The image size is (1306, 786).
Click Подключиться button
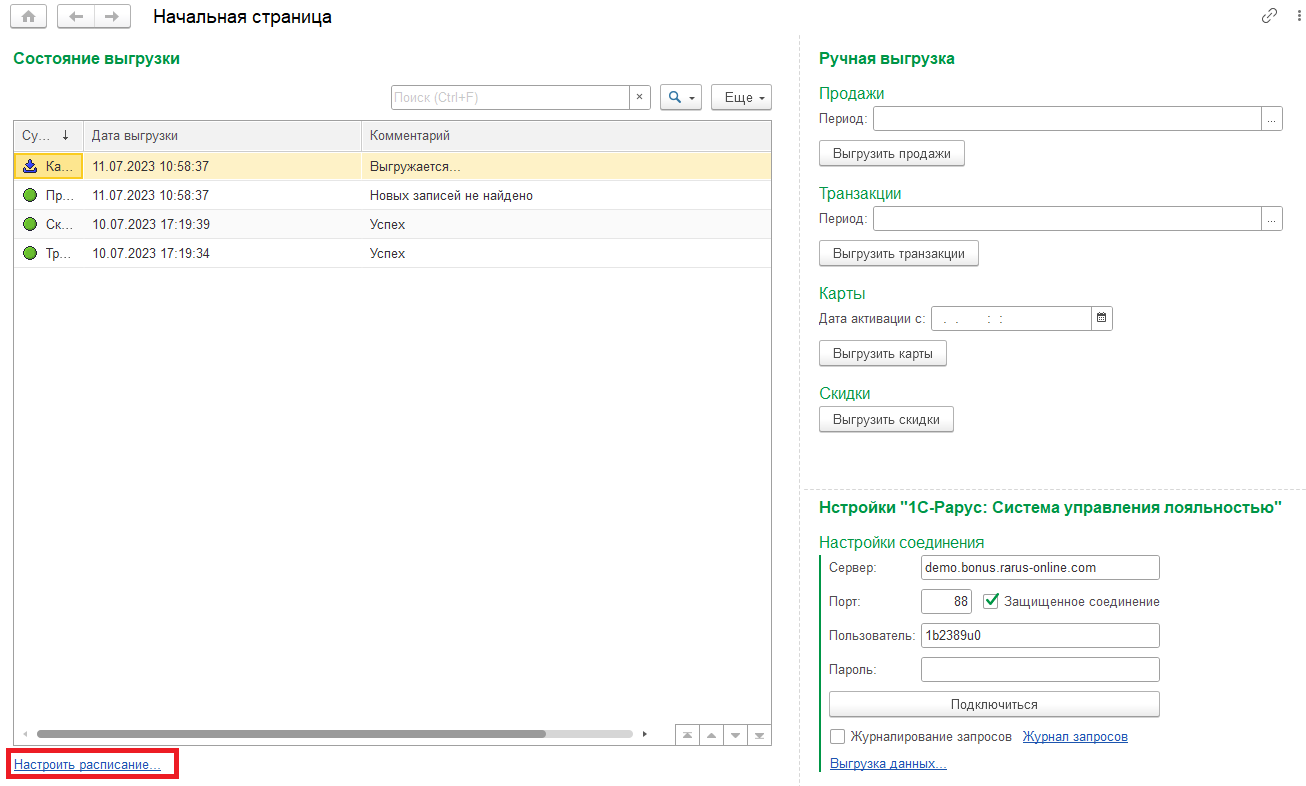tap(994, 704)
